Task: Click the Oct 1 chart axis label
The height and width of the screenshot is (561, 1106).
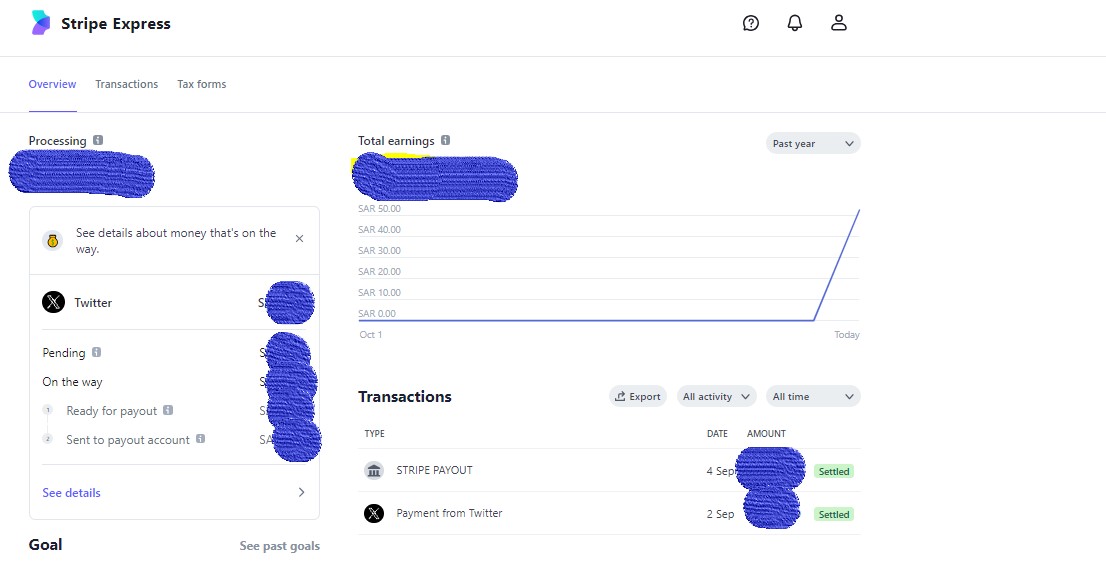Action: pyautogui.click(x=371, y=334)
